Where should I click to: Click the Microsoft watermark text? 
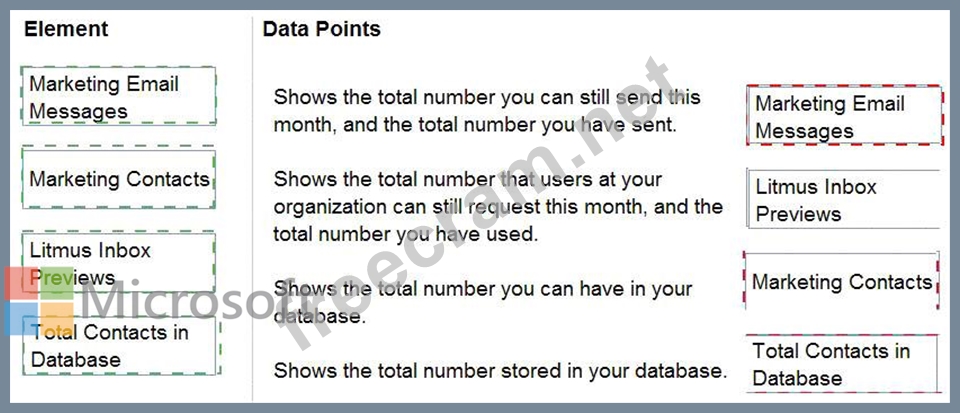point(170,300)
